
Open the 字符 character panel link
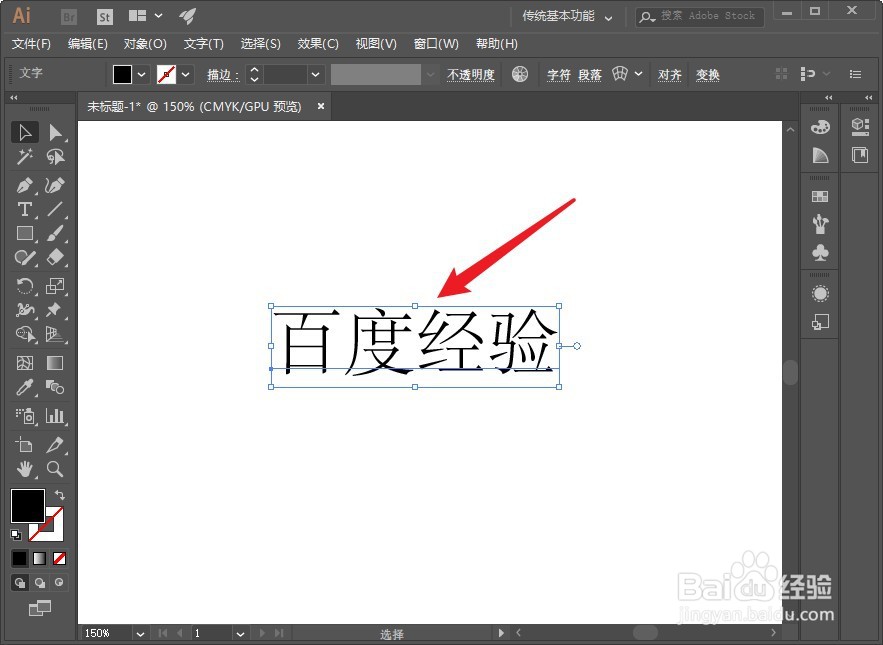559,75
